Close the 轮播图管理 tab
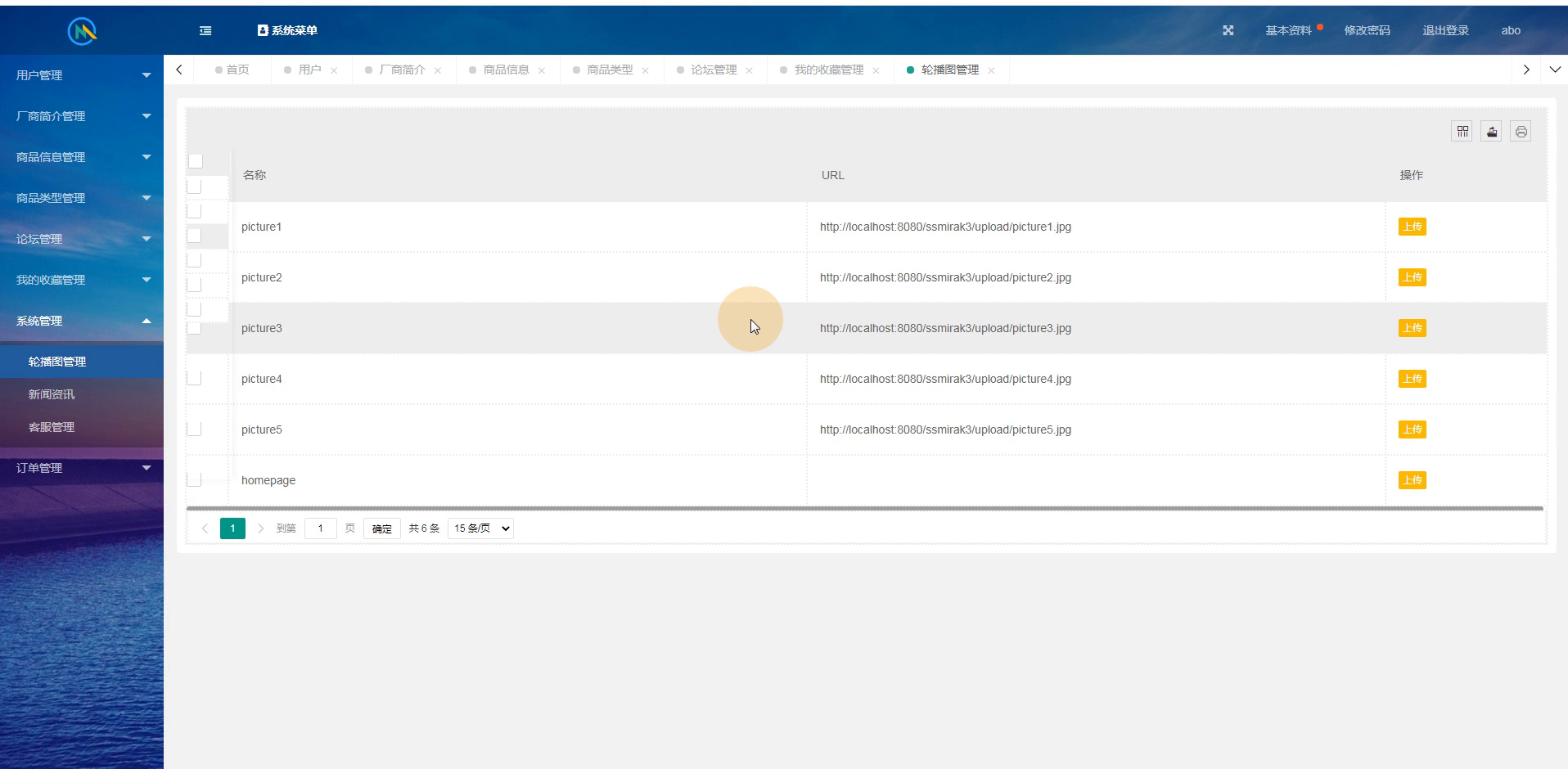The height and width of the screenshot is (769, 1568). point(992,70)
